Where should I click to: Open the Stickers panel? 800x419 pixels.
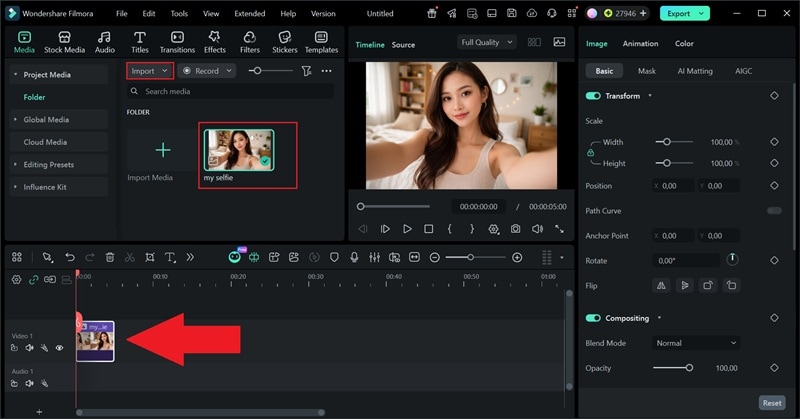pyautogui.click(x=284, y=41)
